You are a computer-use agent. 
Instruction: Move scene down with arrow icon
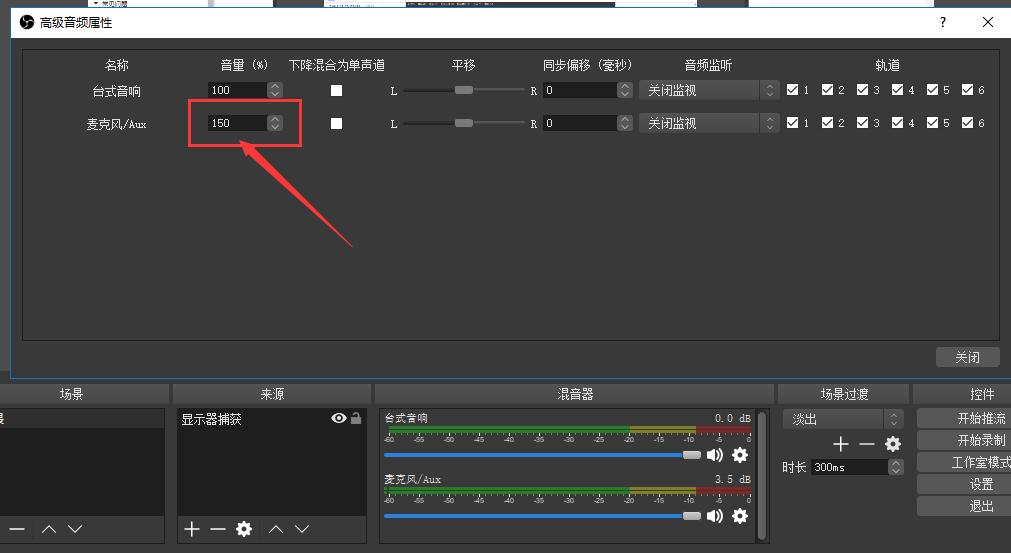click(75, 529)
